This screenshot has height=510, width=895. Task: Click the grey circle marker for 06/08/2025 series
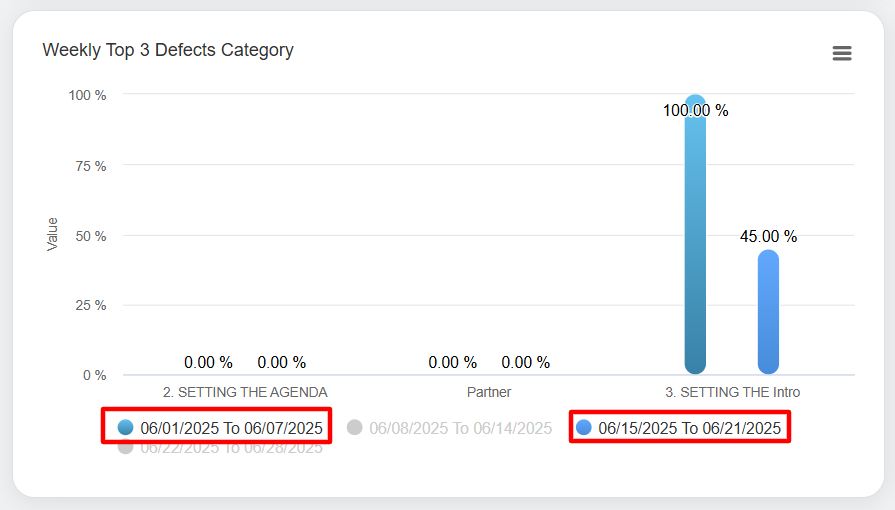coord(354,427)
